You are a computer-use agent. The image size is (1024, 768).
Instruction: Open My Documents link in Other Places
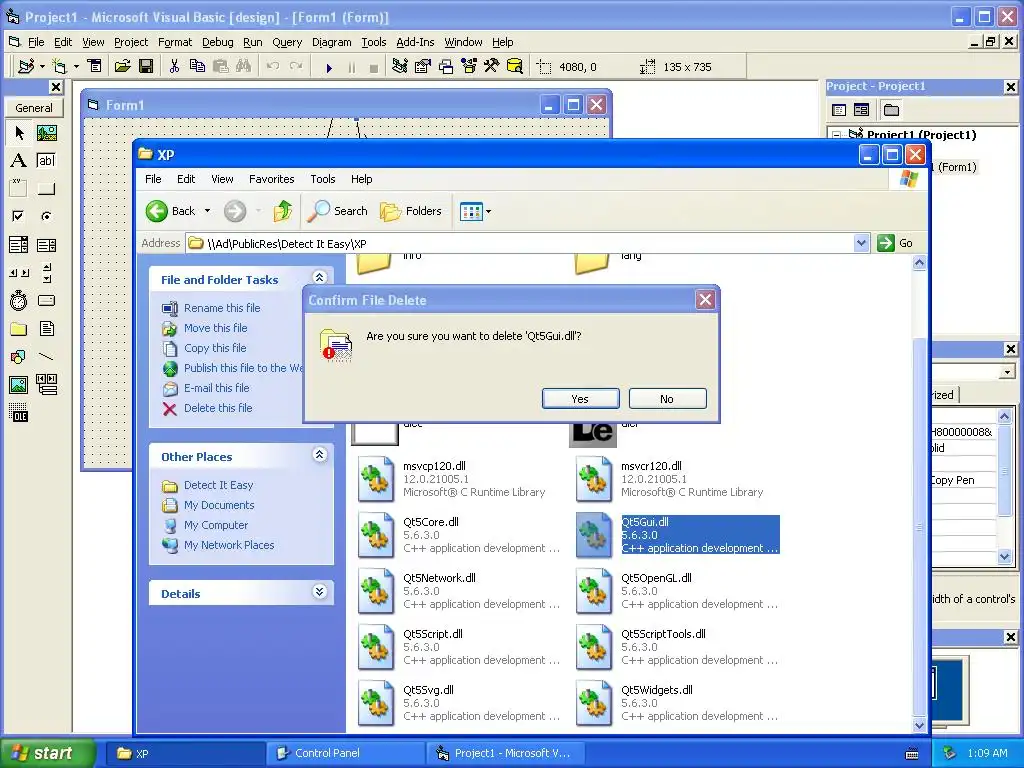pyautogui.click(x=219, y=505)
